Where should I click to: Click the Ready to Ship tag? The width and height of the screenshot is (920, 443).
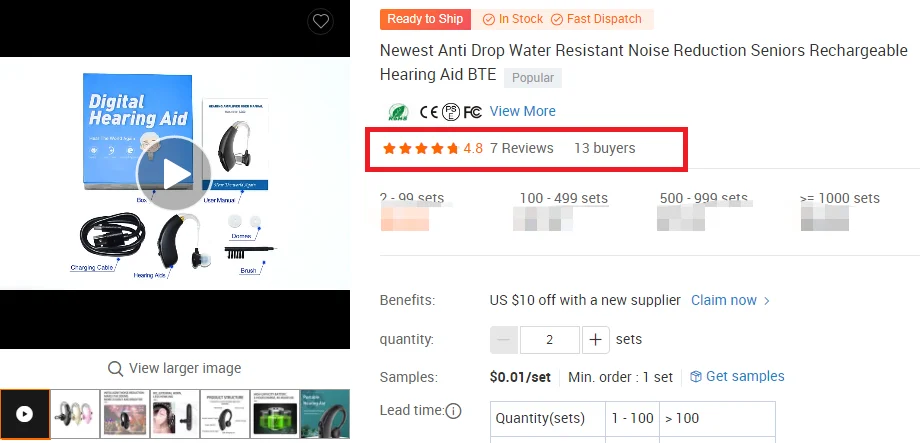point(425,19)
